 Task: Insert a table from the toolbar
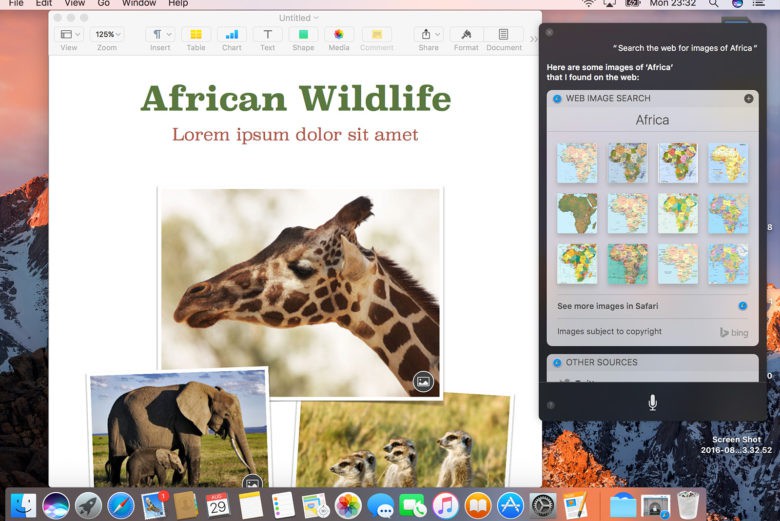pyautogui.click(x=196, y=35)
